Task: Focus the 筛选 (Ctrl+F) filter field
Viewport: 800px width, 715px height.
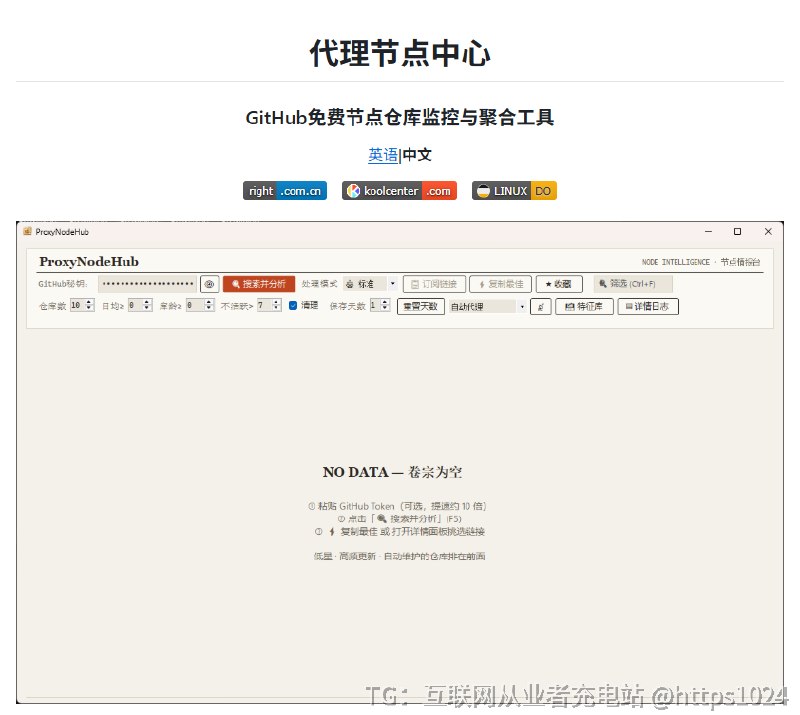Action: click(633, 284)
